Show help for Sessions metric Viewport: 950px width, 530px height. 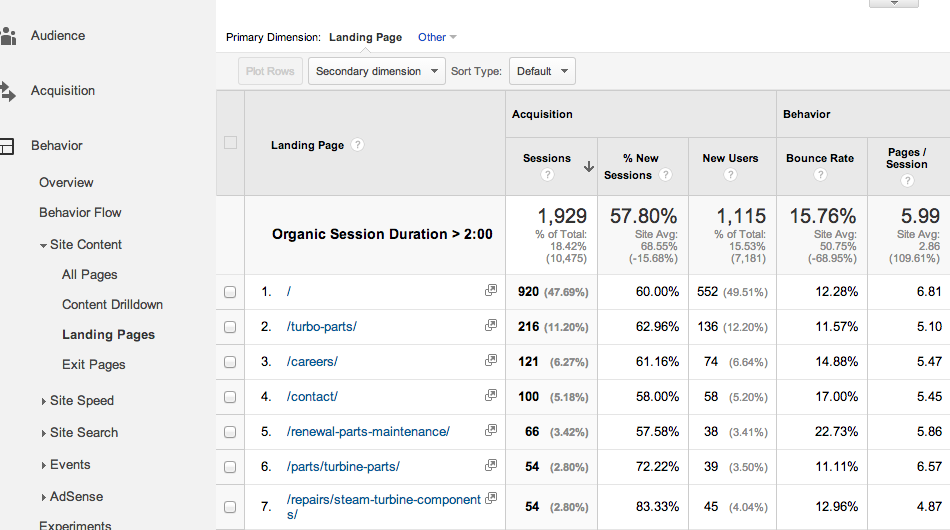click(x=547, y=175)
